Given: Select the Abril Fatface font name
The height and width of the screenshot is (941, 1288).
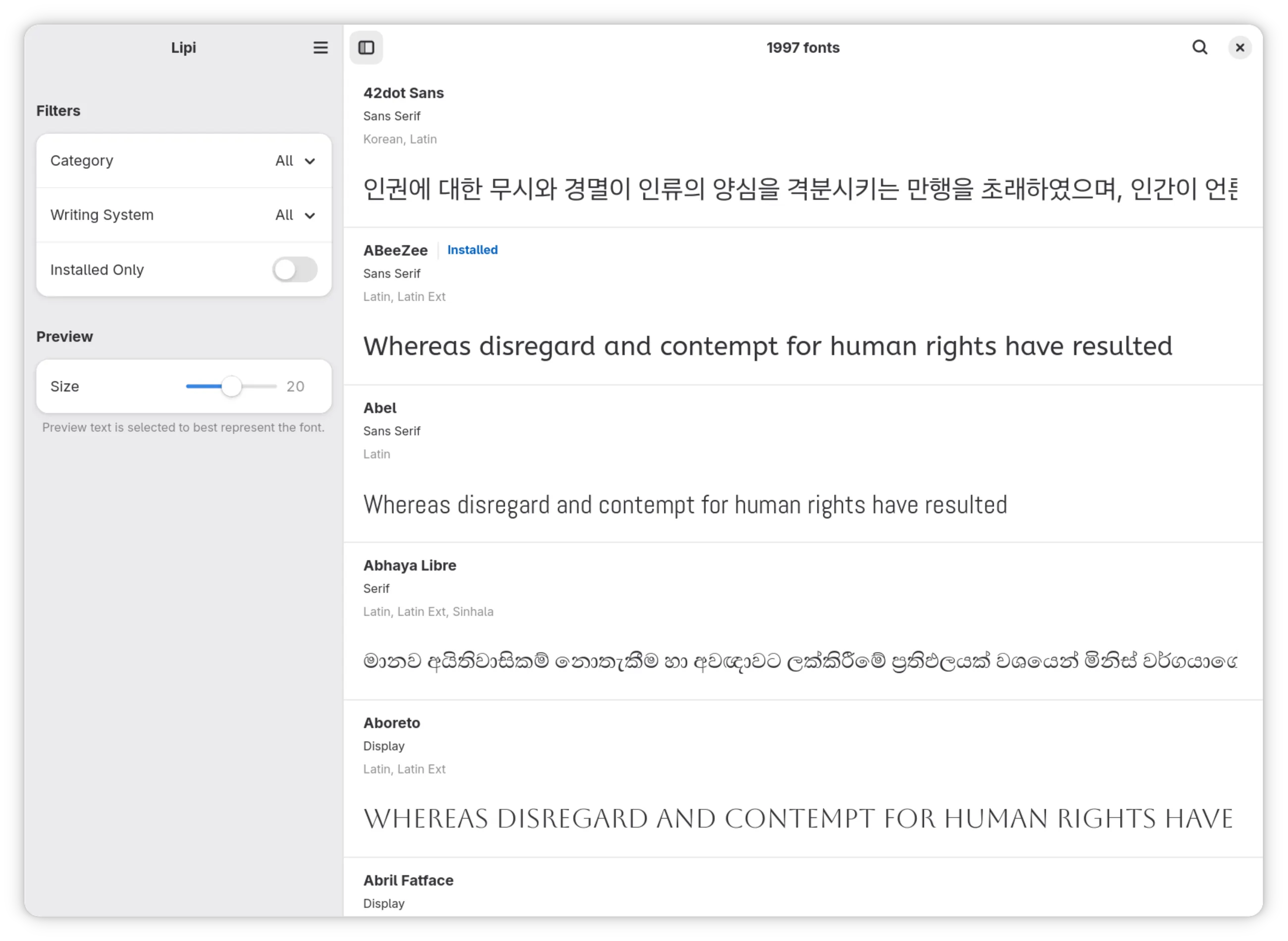Looking at the screenshot, I should (408, 881).
